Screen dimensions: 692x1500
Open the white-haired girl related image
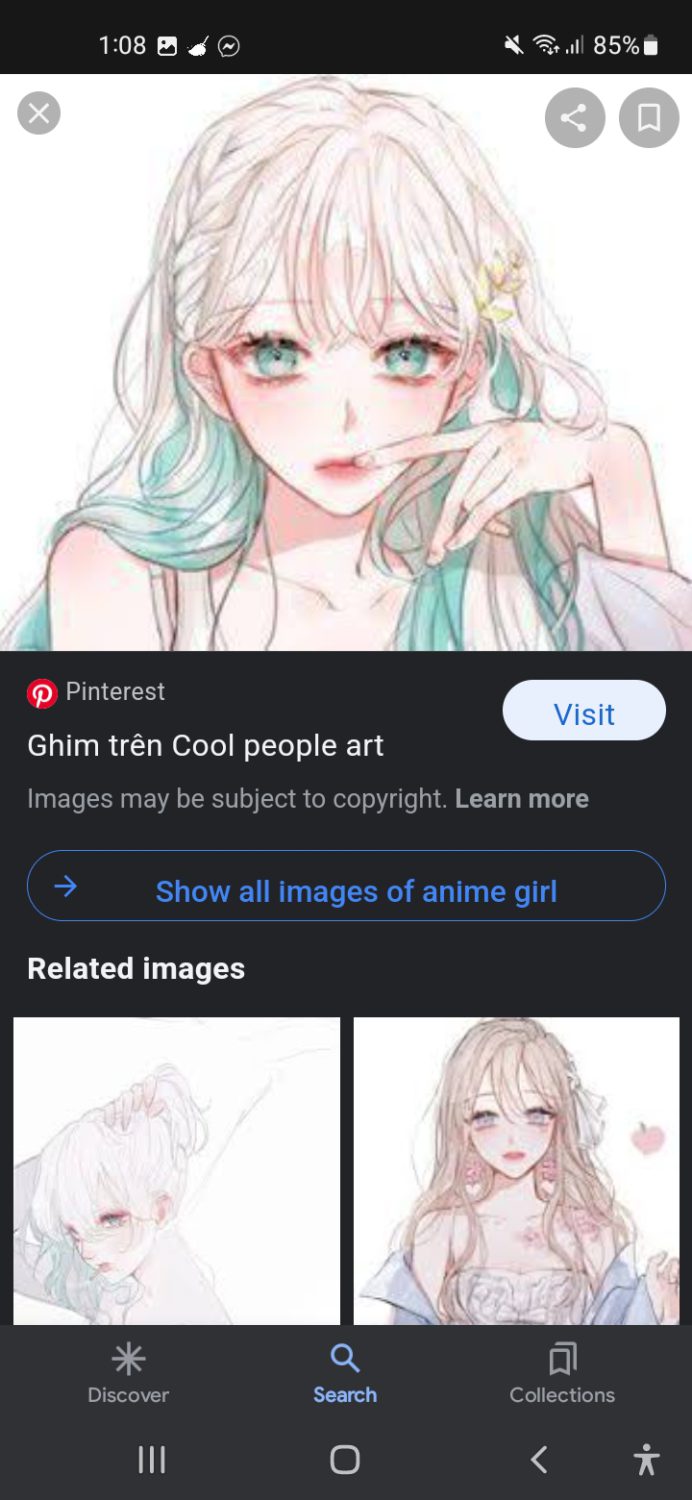pyautogui.click(x=177, y=1170)
